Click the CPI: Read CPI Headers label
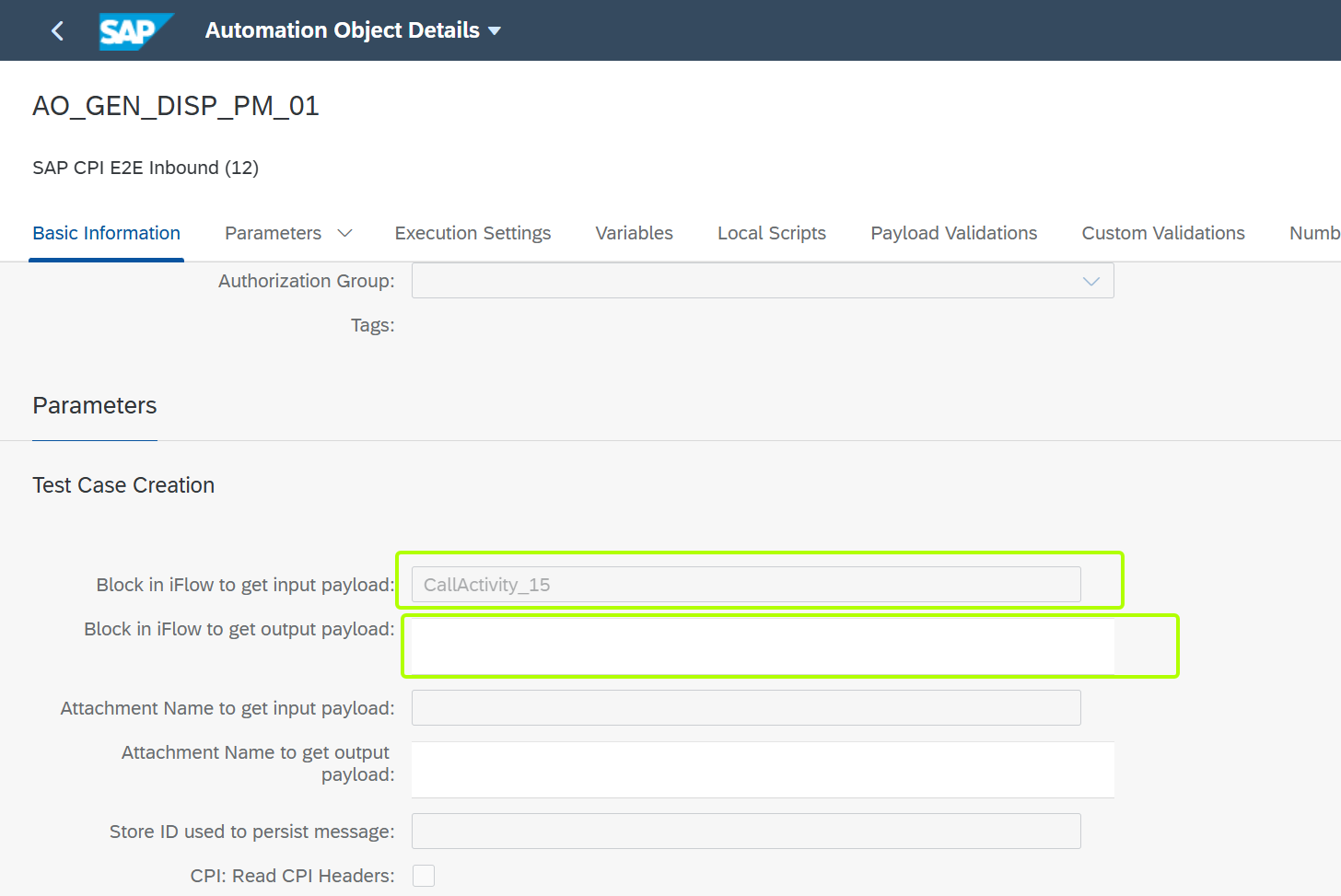The image size is (1341, 896). point(293,876)
